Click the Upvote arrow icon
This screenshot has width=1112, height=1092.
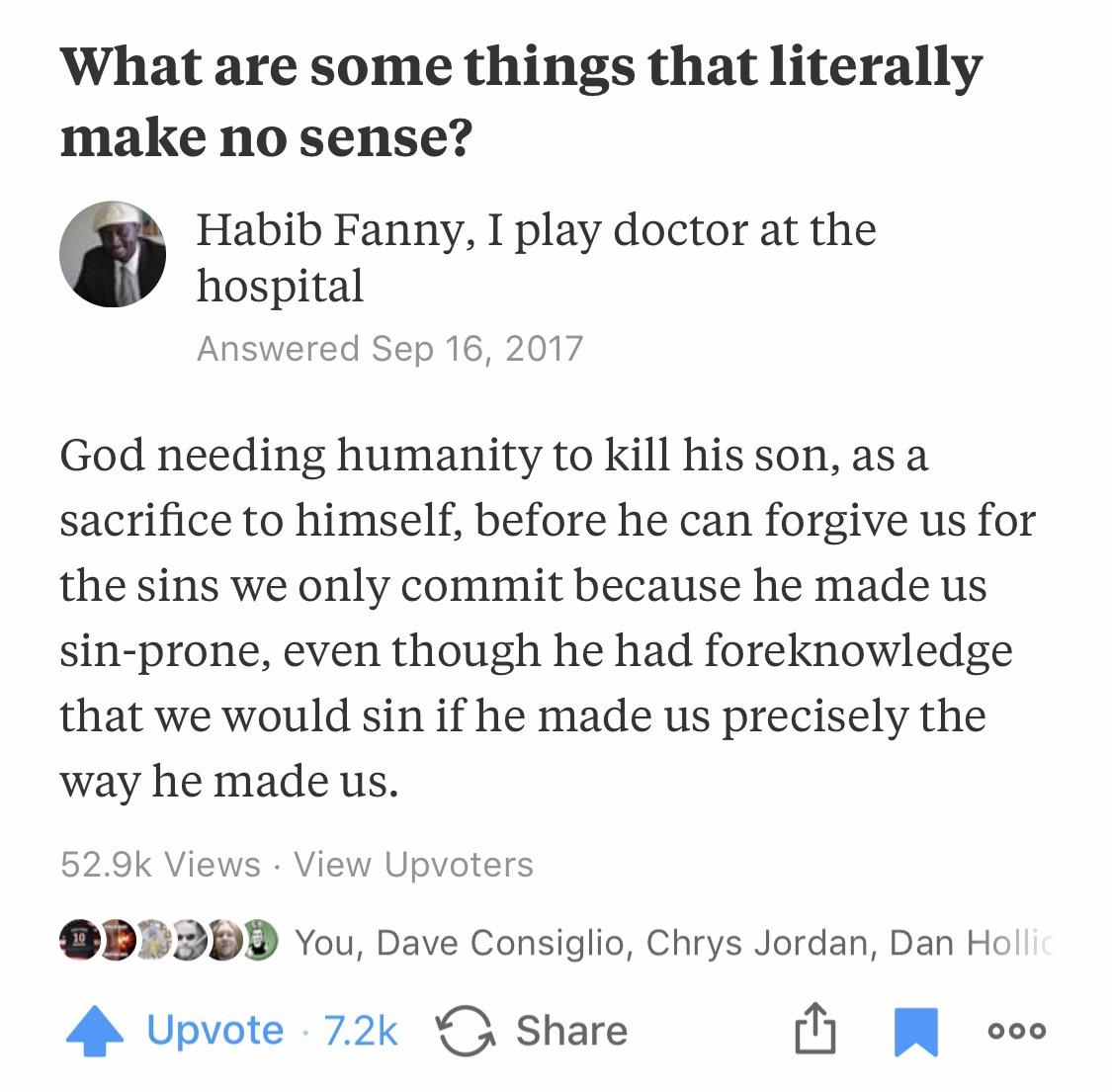pyautogui.click(x=95, y=1029)
